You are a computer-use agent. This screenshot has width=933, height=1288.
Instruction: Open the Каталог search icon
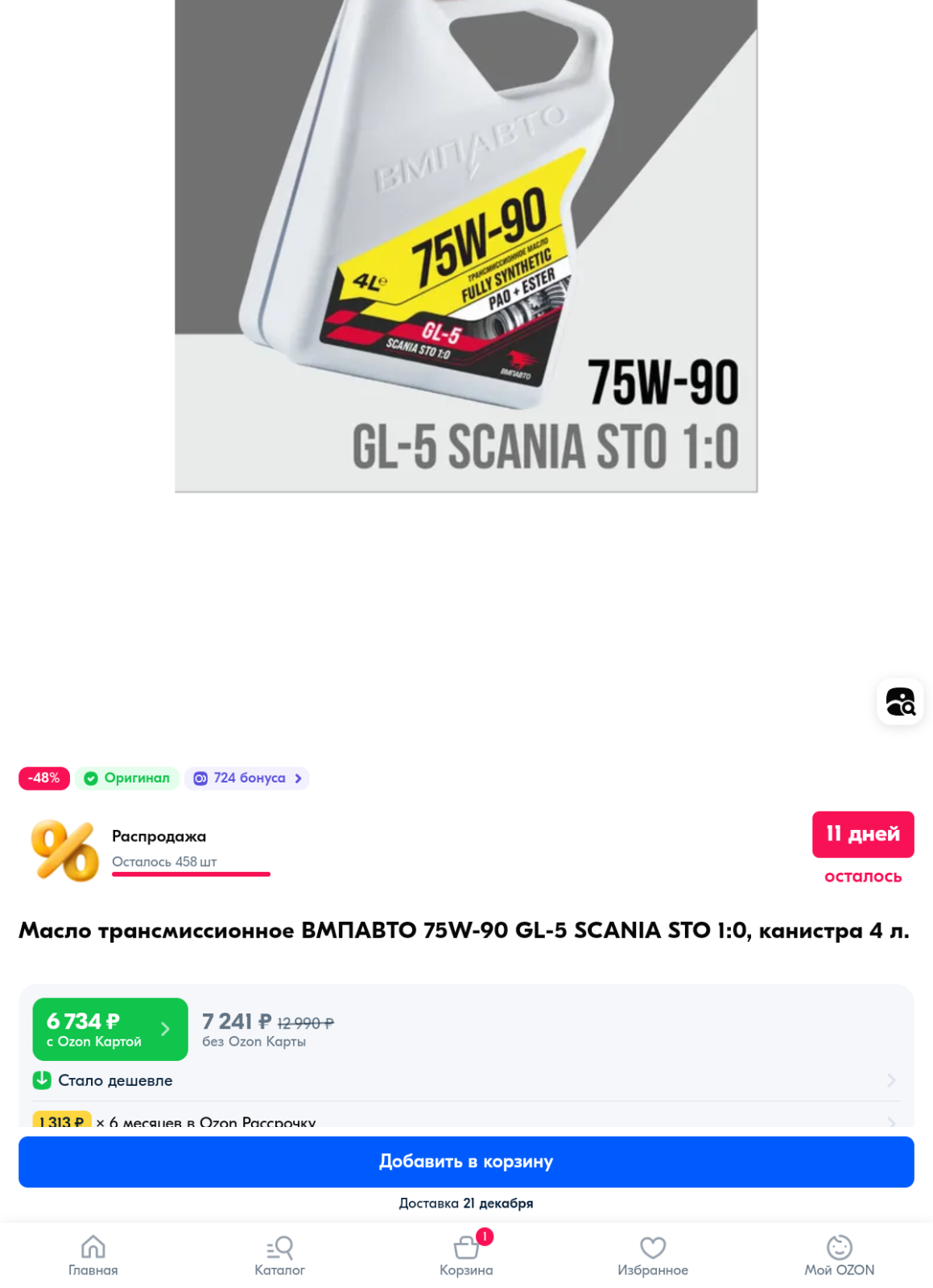[279, 1247]
